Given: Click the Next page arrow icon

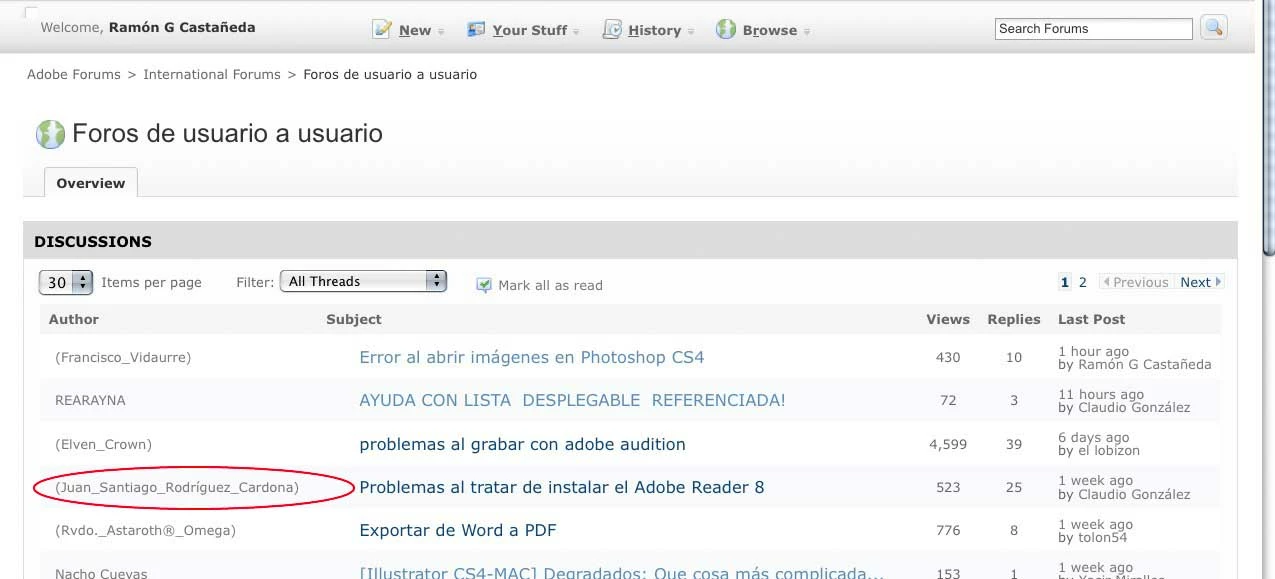Looking at the screenshot, I should (x=1219, y=283).
